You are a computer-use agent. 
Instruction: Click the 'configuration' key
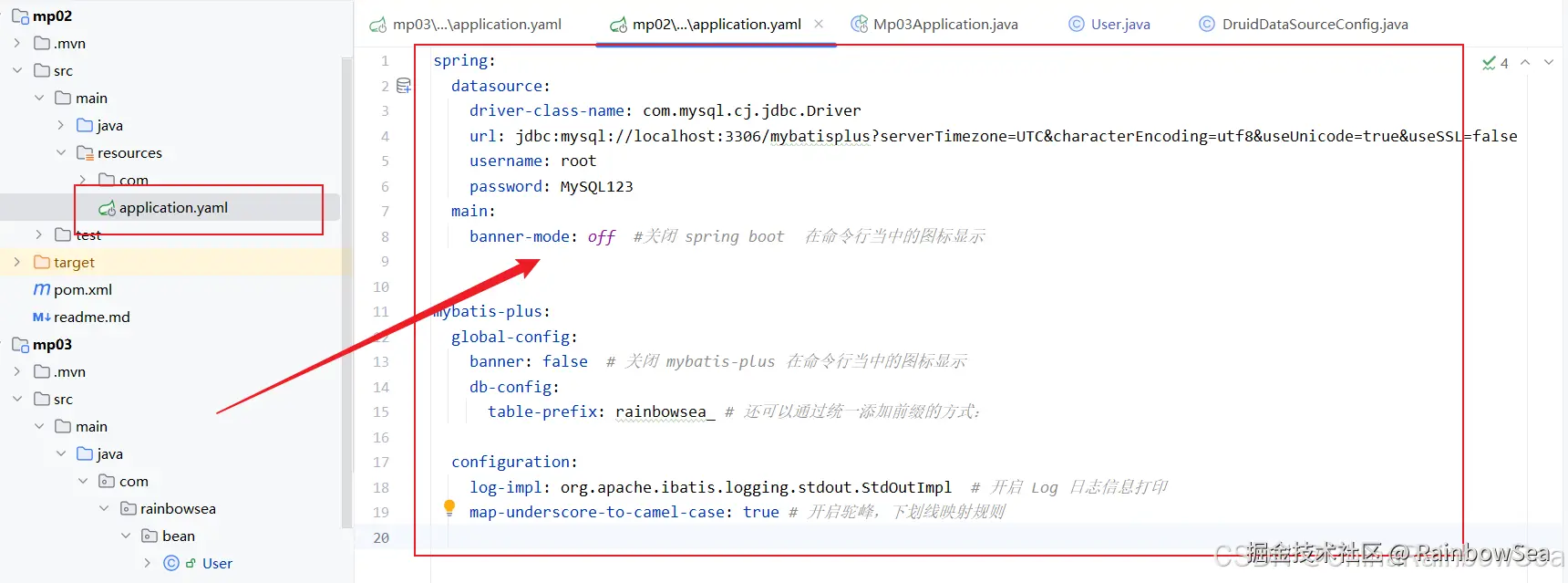(x=511, y=462)
